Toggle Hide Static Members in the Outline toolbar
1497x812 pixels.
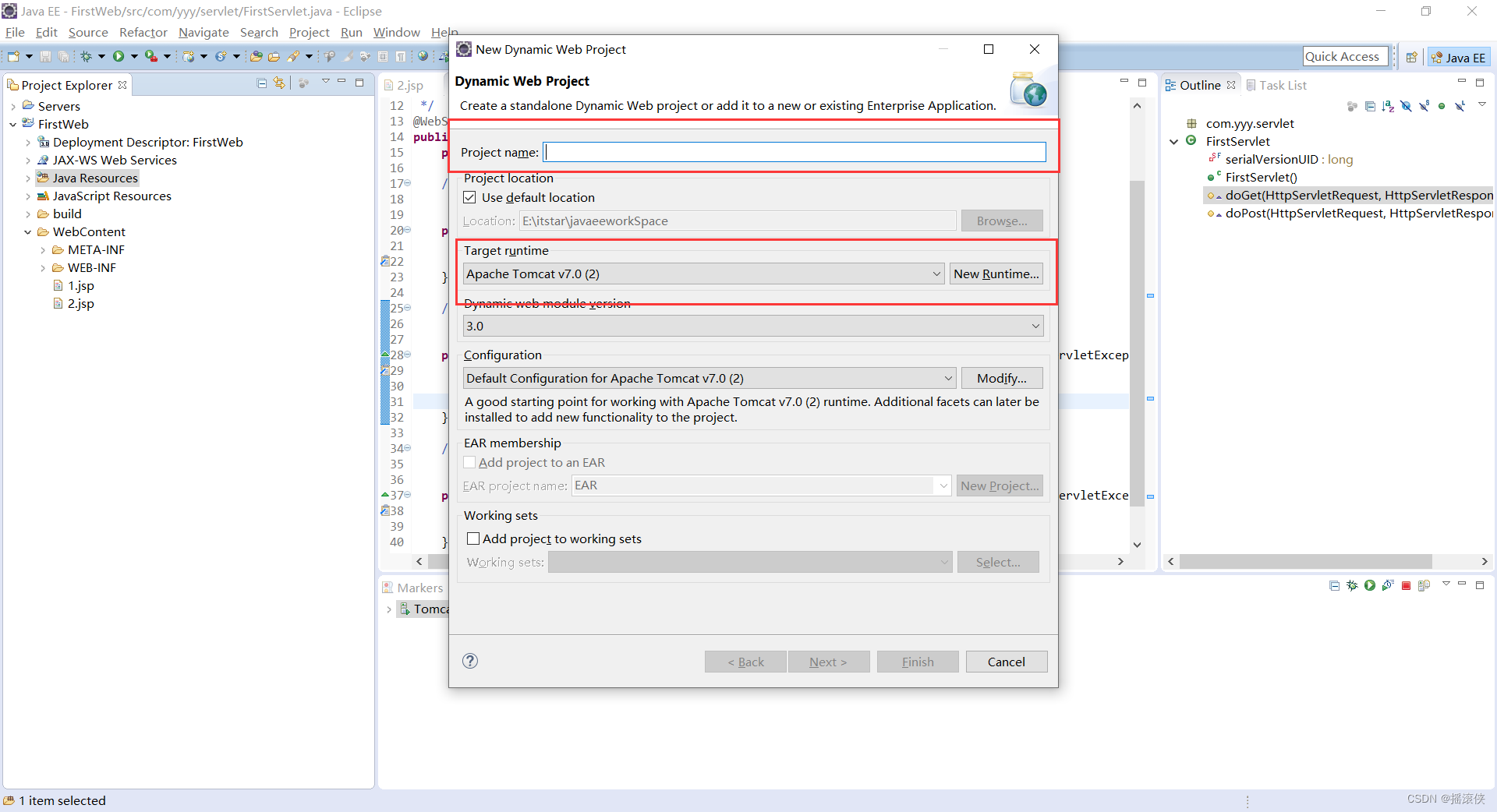(x=1424, y=106)
